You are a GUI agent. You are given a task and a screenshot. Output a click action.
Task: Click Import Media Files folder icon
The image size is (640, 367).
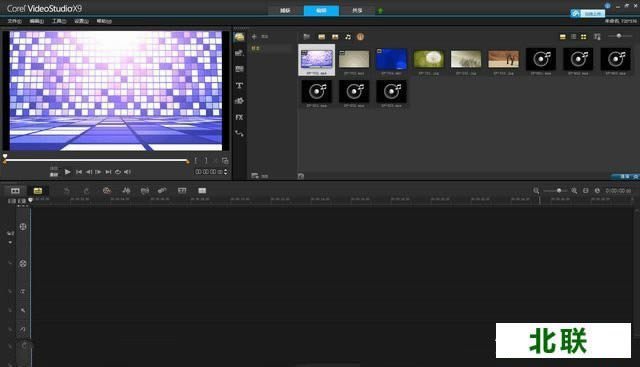(307, 37)
